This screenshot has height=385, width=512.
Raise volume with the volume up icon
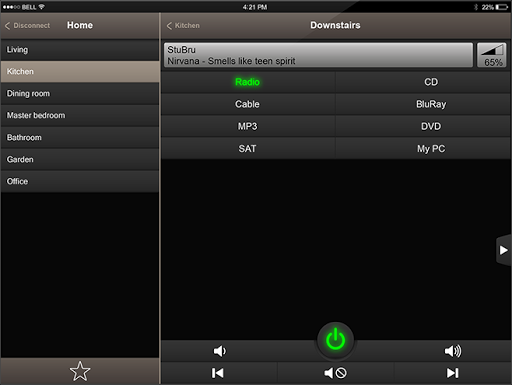tap(453, 351)
